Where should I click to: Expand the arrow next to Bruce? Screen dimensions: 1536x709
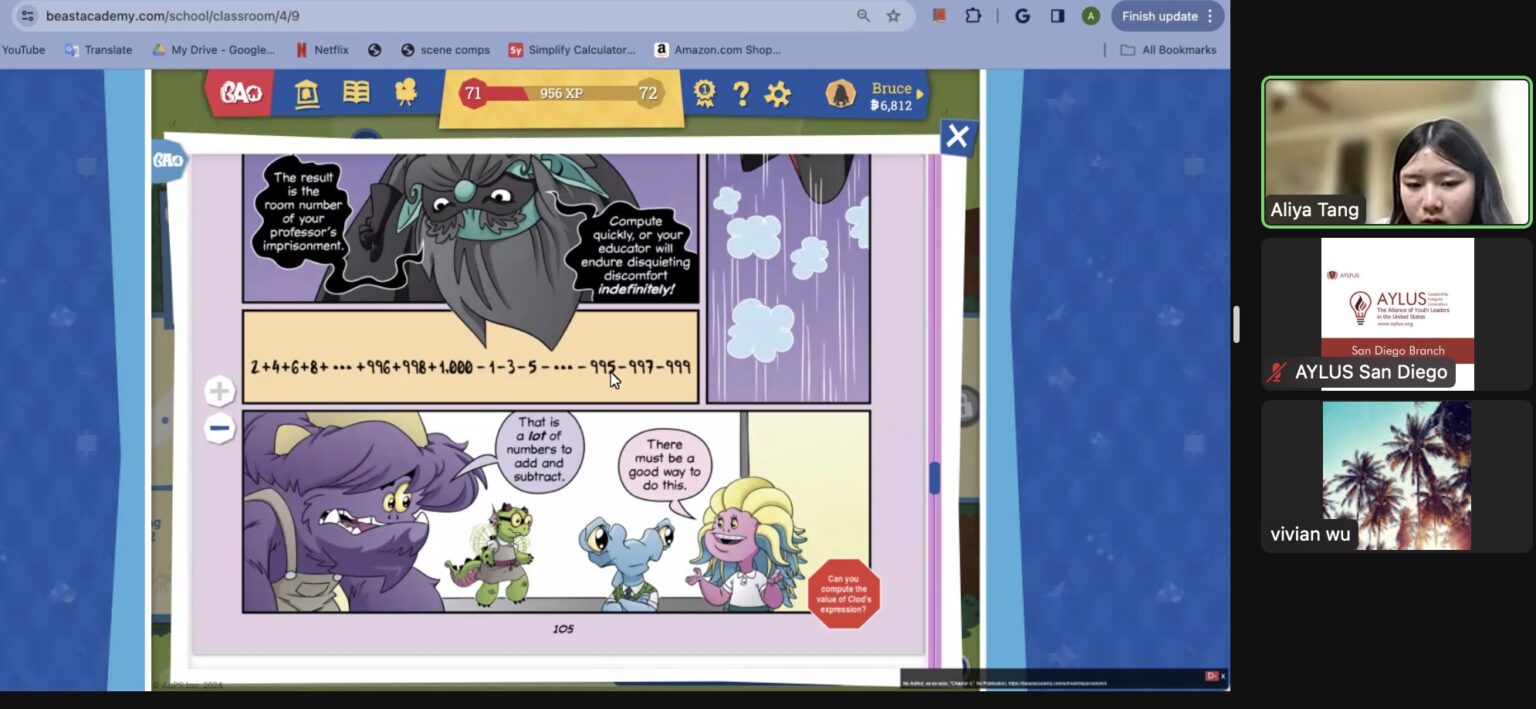tap(920, 94)
